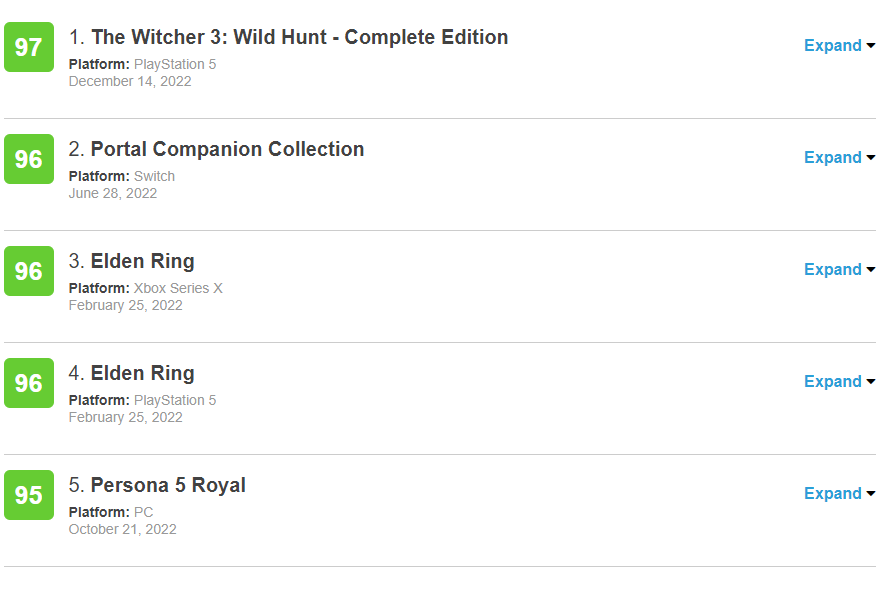Open the Portal Companion Collection title link
The image size is (893, 593).
(227, 150)
